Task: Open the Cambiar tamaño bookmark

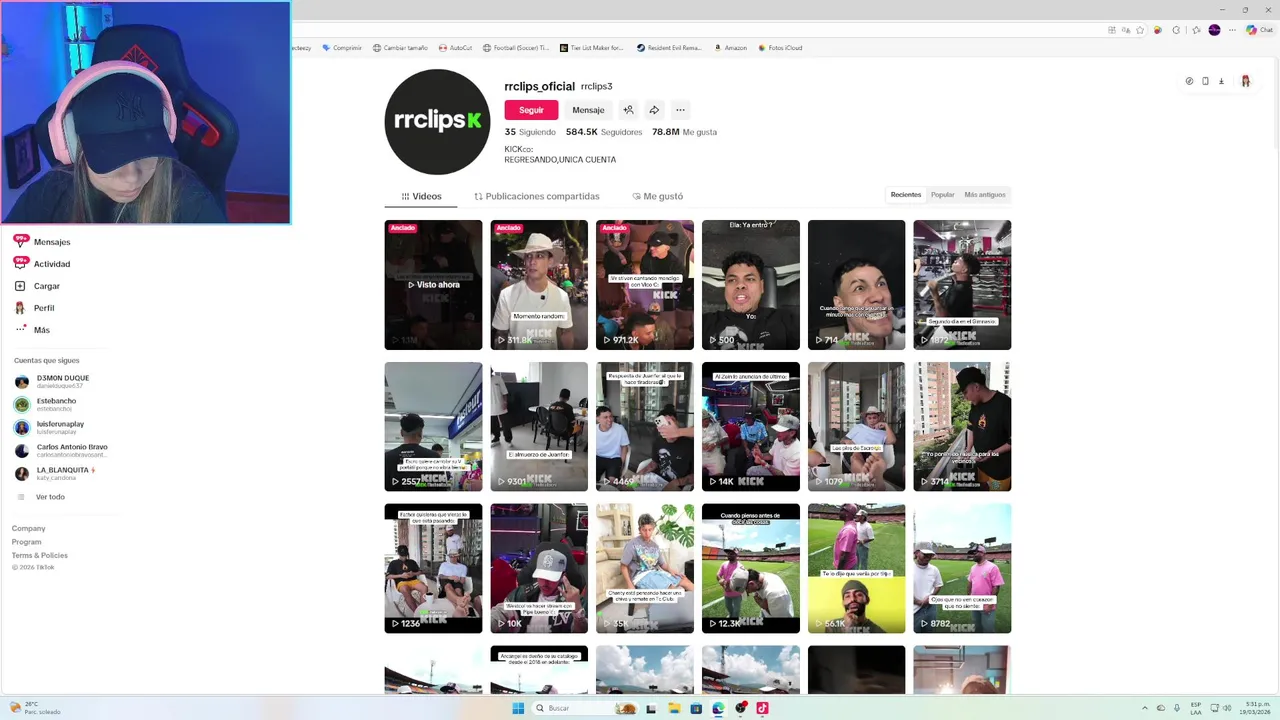Action: (400, 48)
